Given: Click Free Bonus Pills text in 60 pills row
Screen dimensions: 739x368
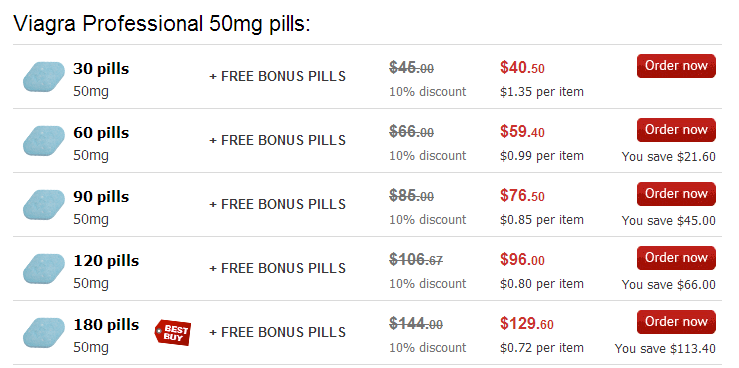Looking at the screenshot, I should click(278, 140).
